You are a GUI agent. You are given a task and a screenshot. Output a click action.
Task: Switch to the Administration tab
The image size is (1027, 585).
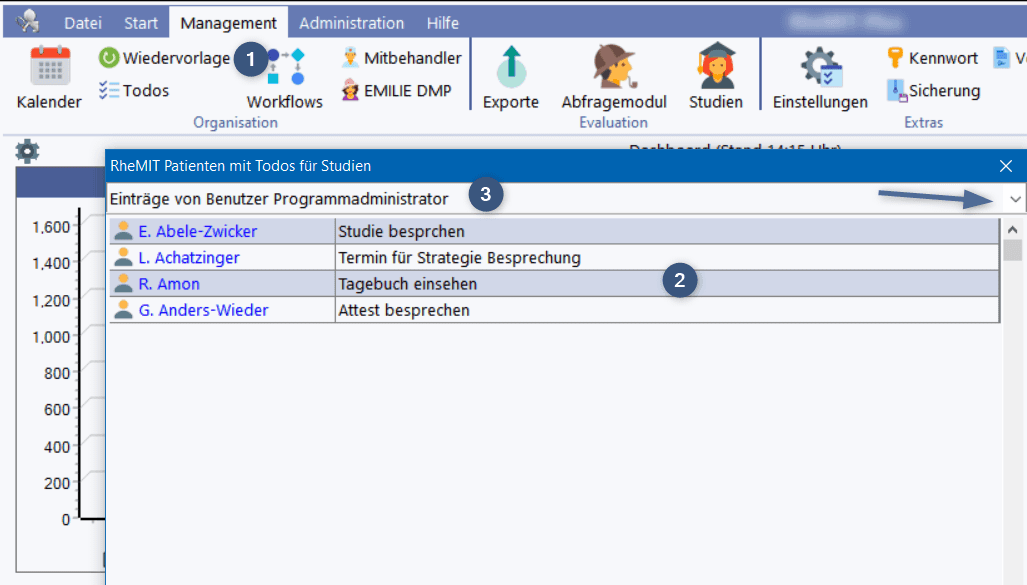(x=351, y=23)
